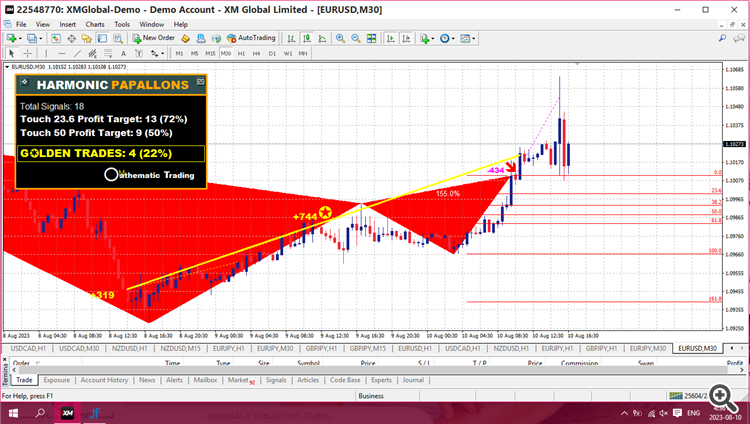750x424 pixels.
Task: Switch to the Experts tab
Action: pos(381,380)
